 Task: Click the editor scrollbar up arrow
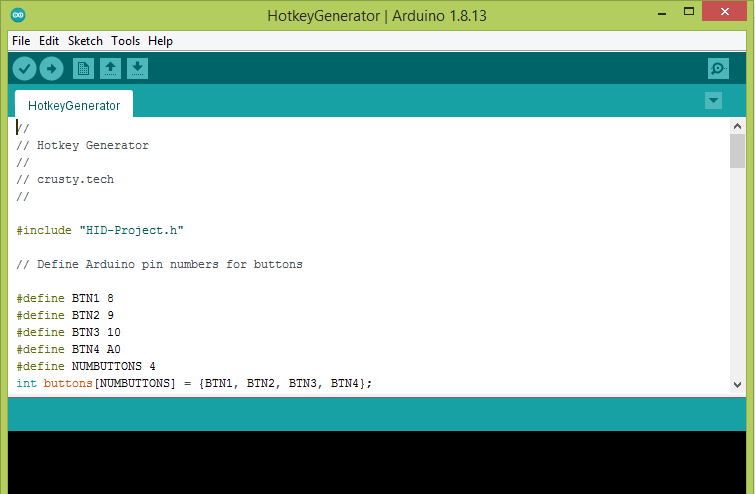(x=737, y=126)
